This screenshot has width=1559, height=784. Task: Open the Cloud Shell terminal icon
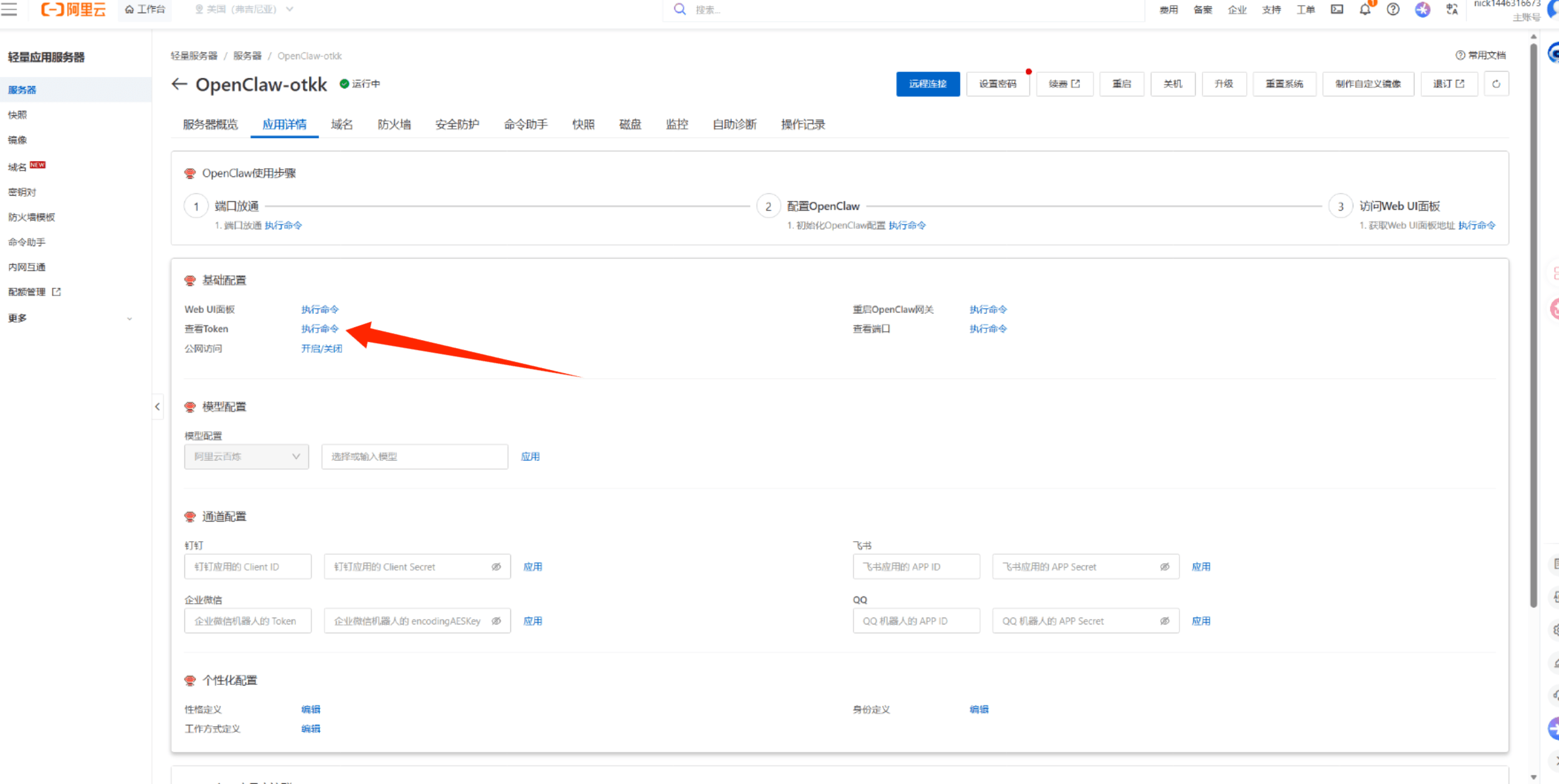tap(1337, 9)
